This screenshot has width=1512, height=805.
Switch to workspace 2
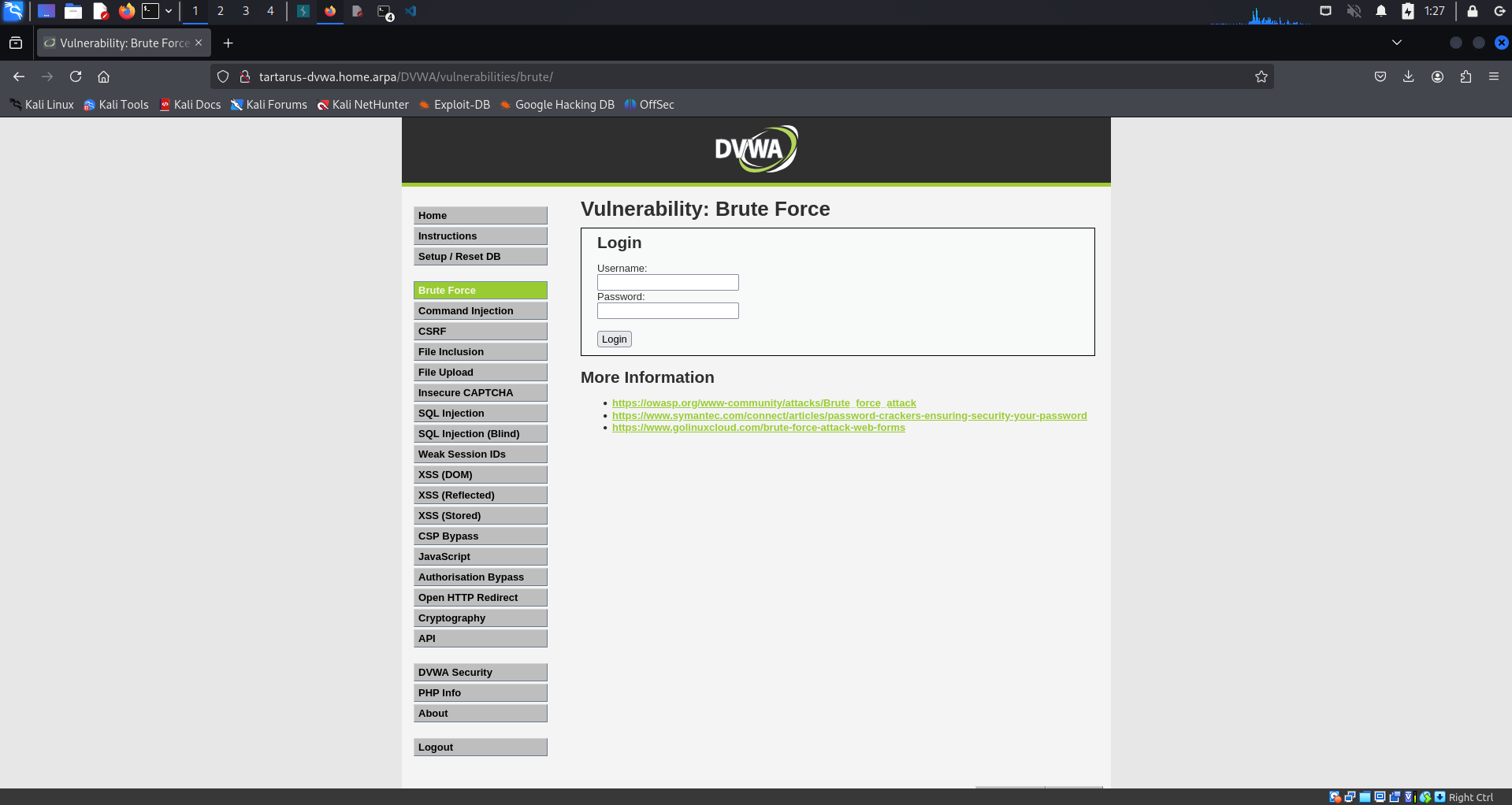click(221, 11)
